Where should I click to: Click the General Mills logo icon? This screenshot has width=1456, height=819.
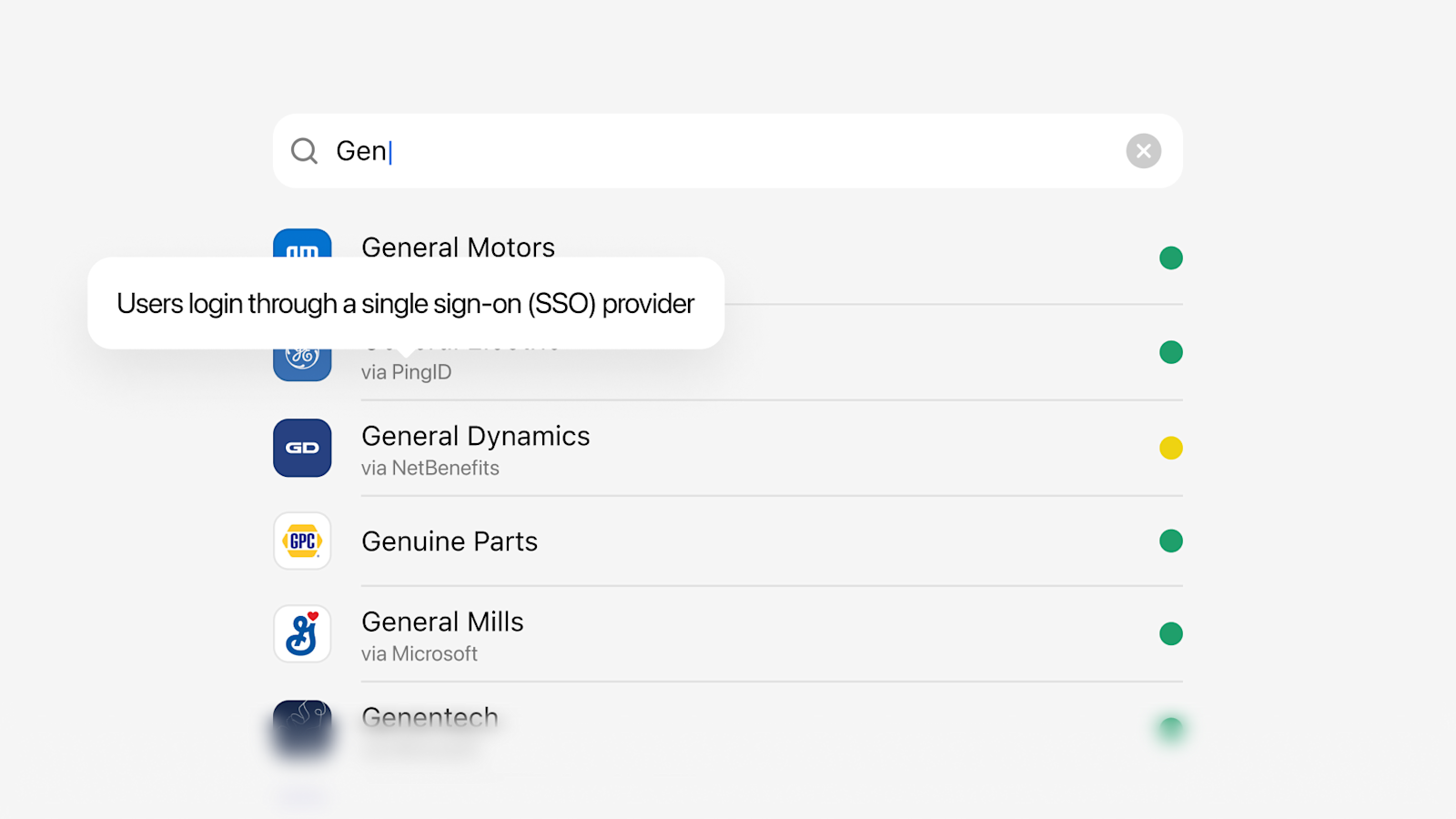coord(302,634)
